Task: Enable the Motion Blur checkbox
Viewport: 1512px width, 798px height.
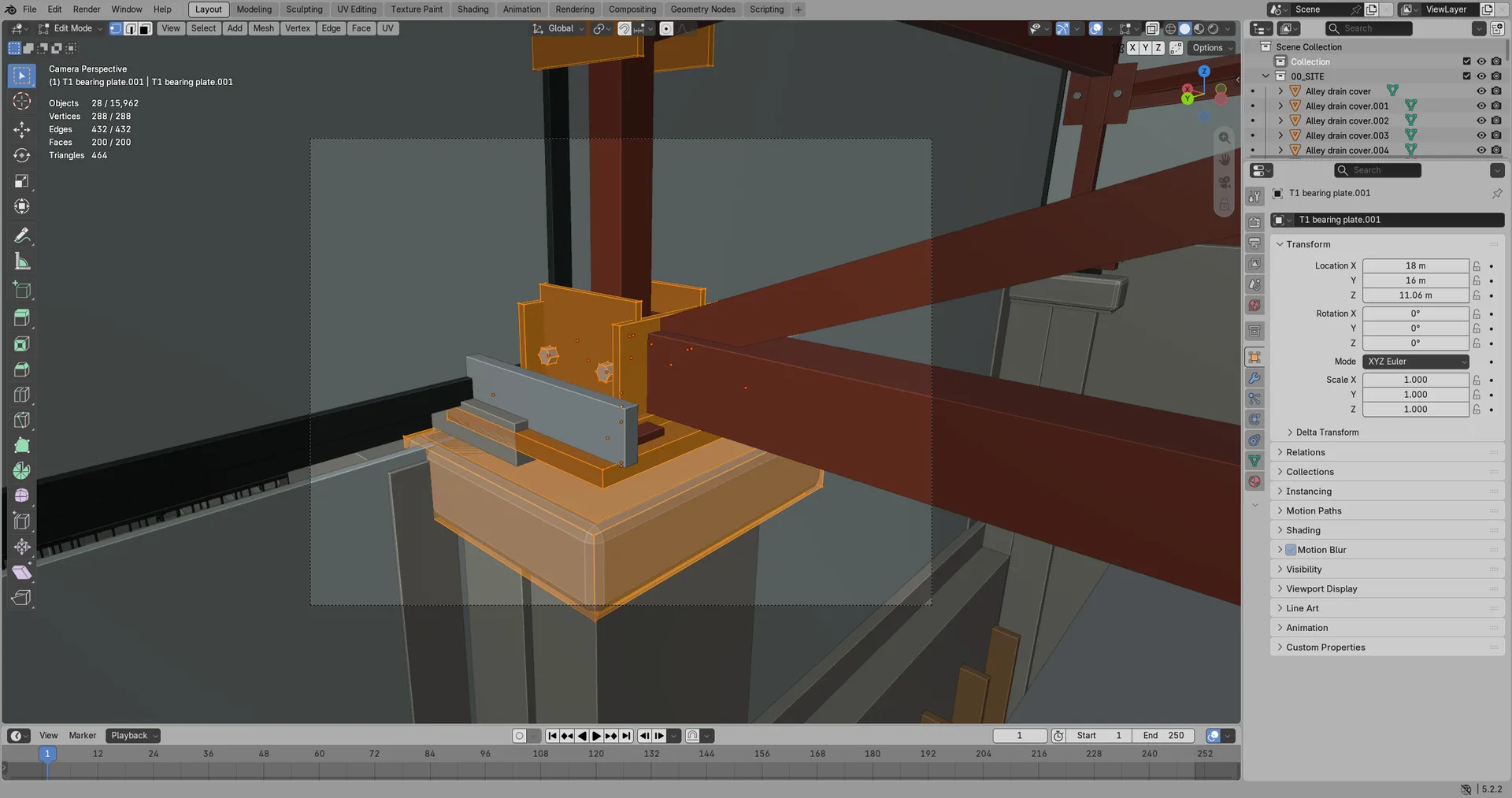Action: (x=1291, y=550)
